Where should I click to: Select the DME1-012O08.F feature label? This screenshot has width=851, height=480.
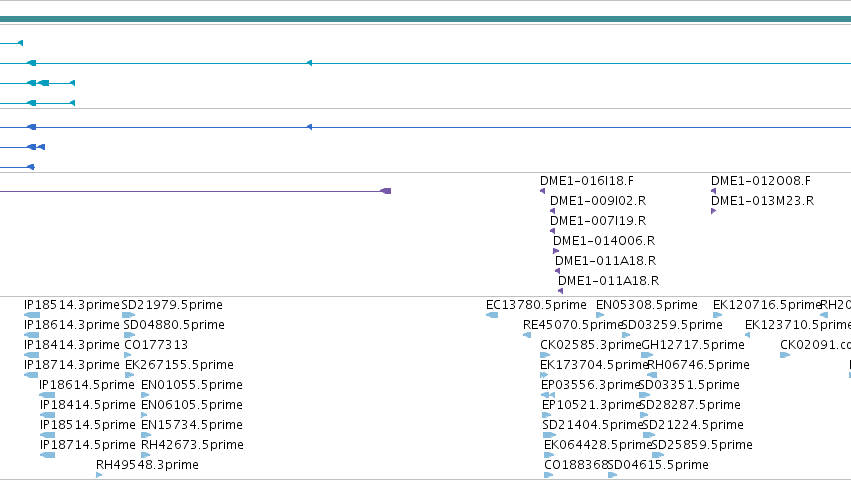pyautogui.click(x=761, y=181)
